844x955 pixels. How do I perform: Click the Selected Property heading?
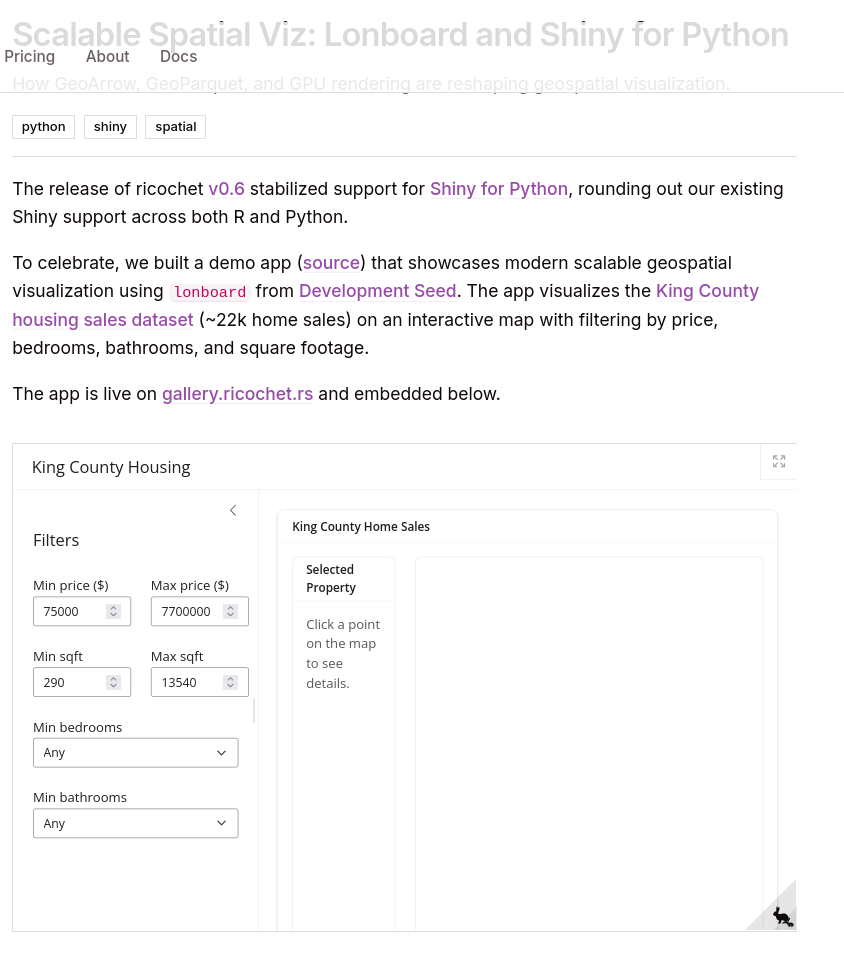click(331, 579)
